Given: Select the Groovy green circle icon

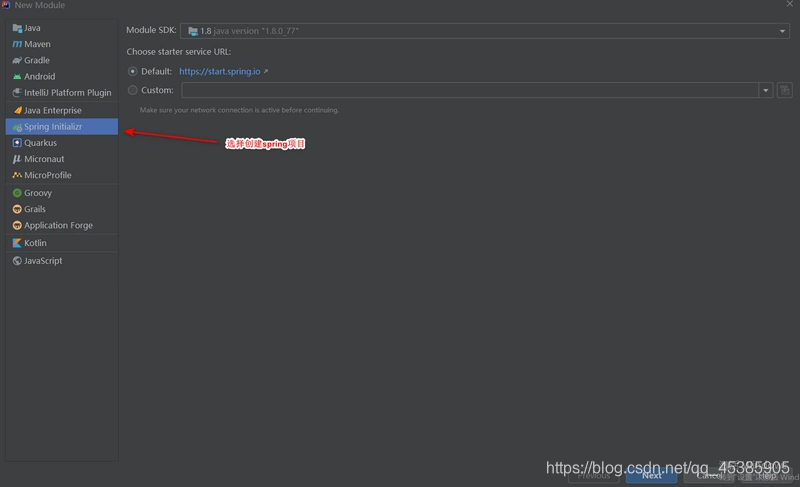Looking at the screenshot, I should [17, 193].
